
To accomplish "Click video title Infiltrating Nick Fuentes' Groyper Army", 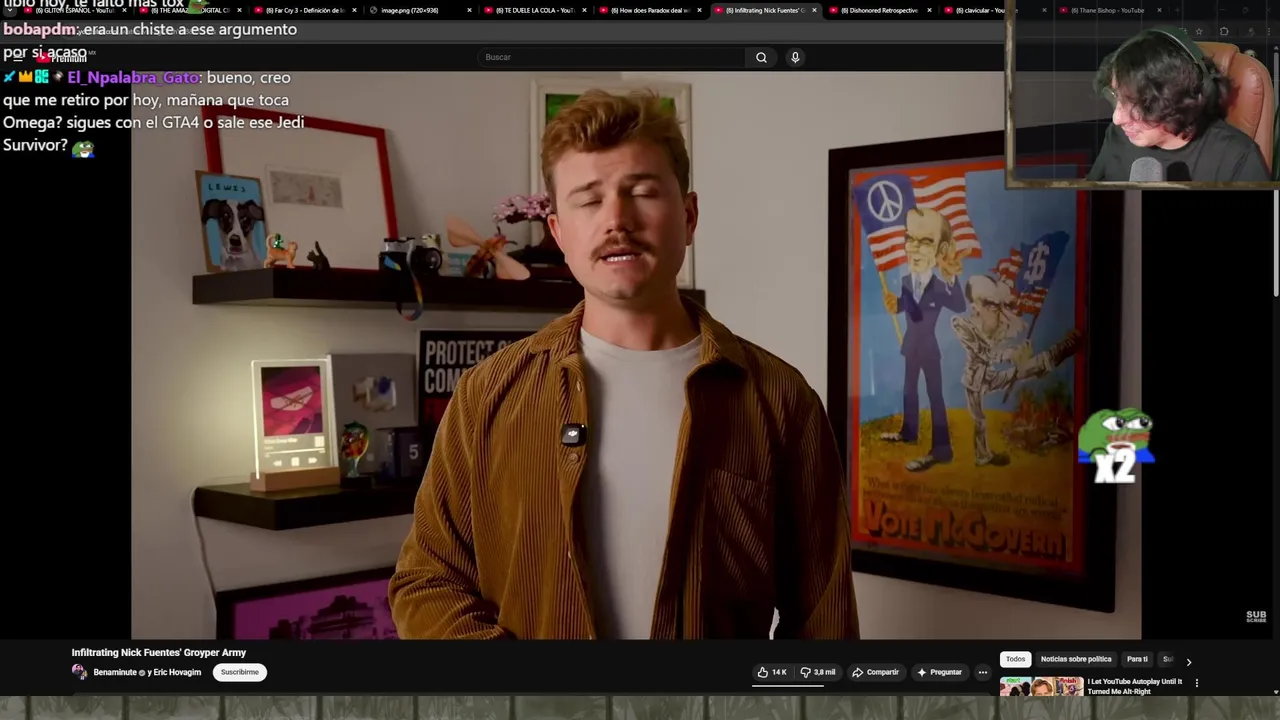I will pyautogui.click(x=159, y=652).
